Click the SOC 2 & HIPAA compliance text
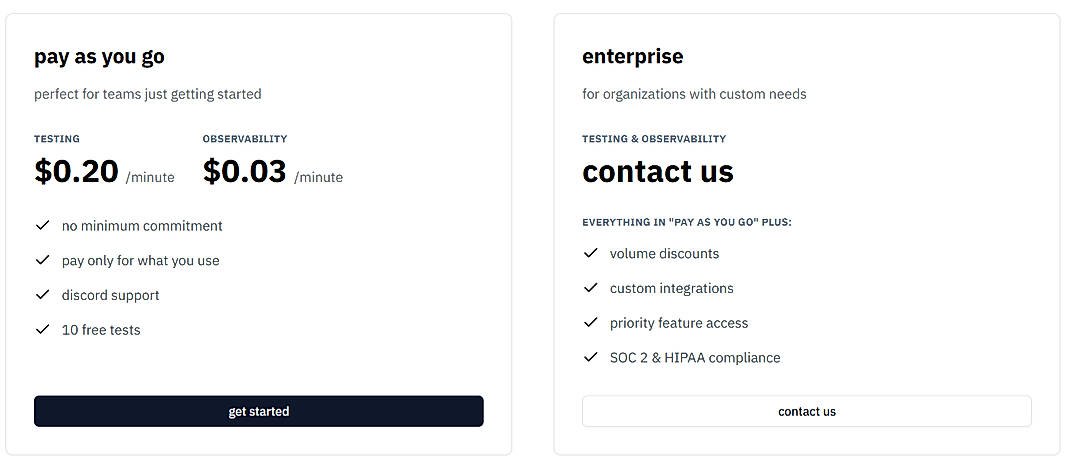The image size is (1070, 468). 695,357
